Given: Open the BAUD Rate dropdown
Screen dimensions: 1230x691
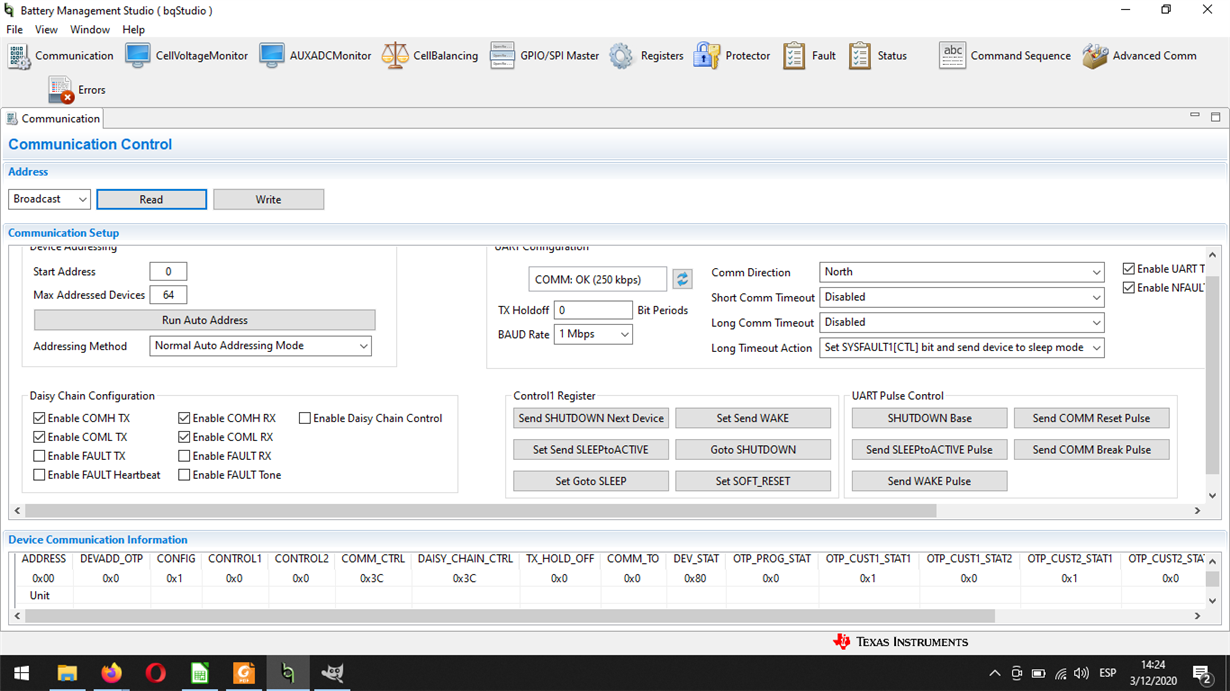Looking at the screenshot, I should [593, 334].
